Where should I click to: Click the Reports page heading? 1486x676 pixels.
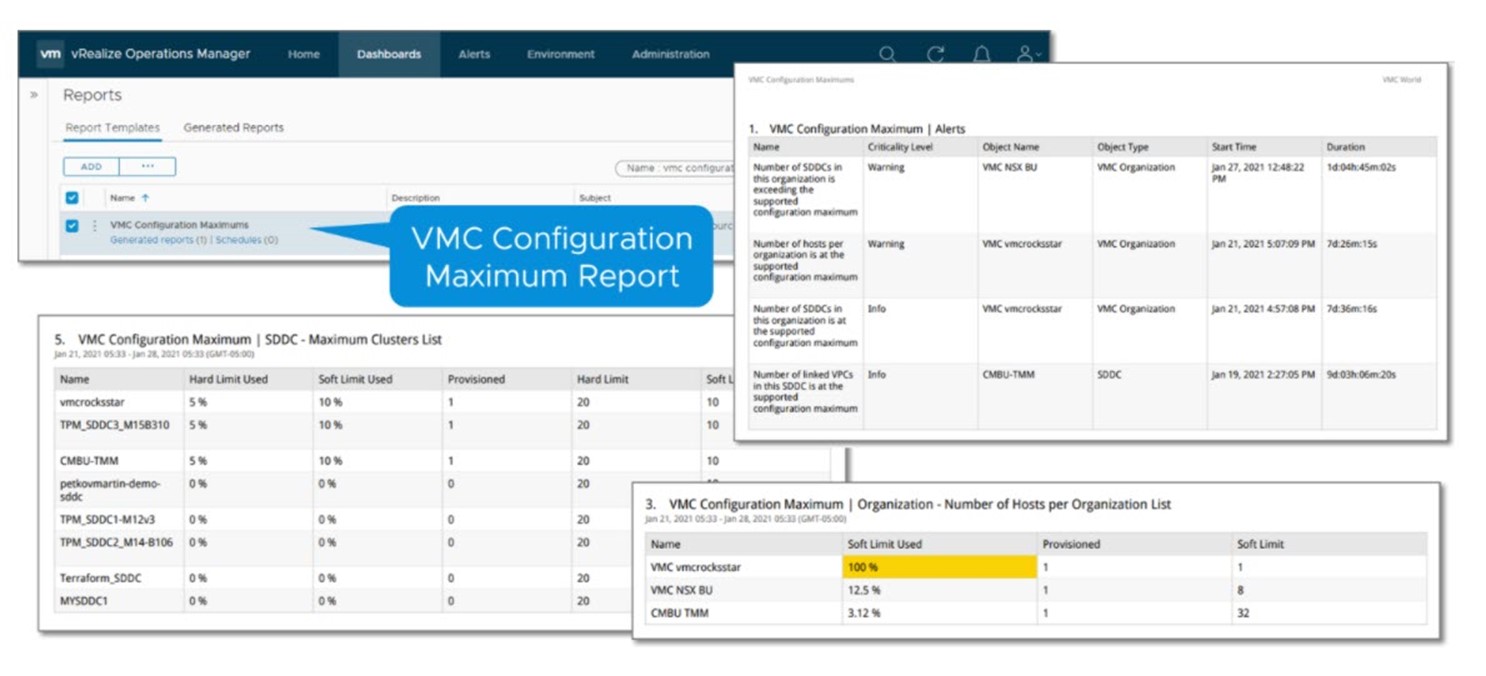92,95
